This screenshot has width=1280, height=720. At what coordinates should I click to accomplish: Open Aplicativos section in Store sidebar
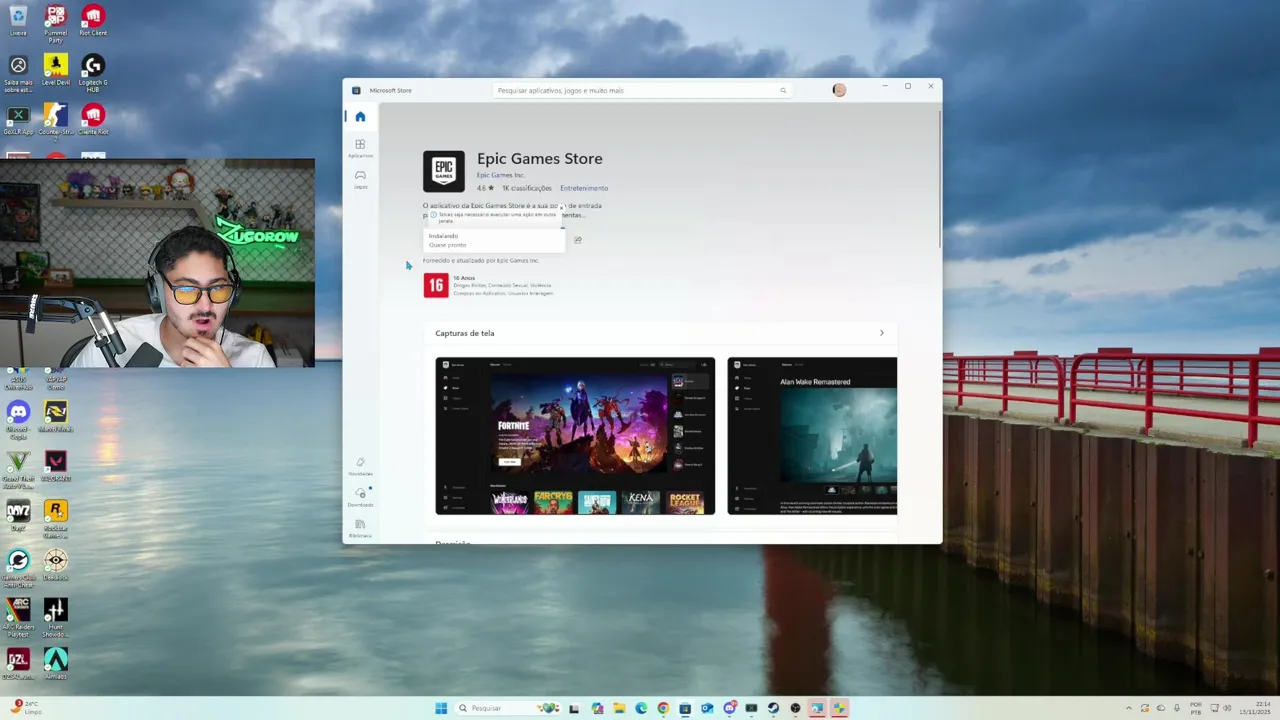tap(360, 148)
